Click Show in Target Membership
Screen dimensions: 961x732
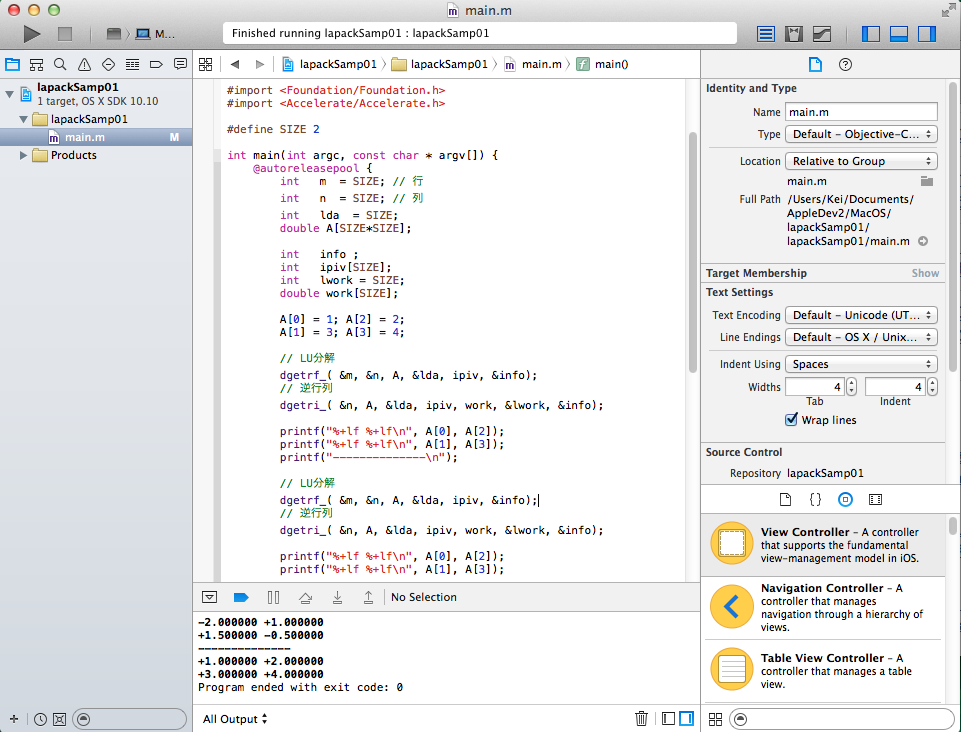[x=924, y=273]
